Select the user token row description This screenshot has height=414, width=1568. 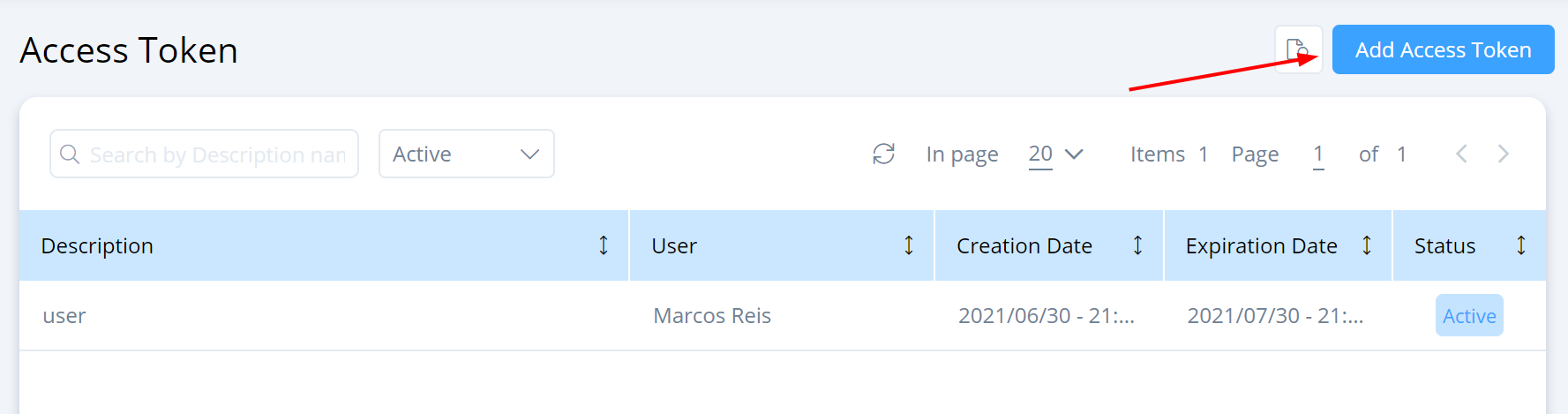pos(64,316)
